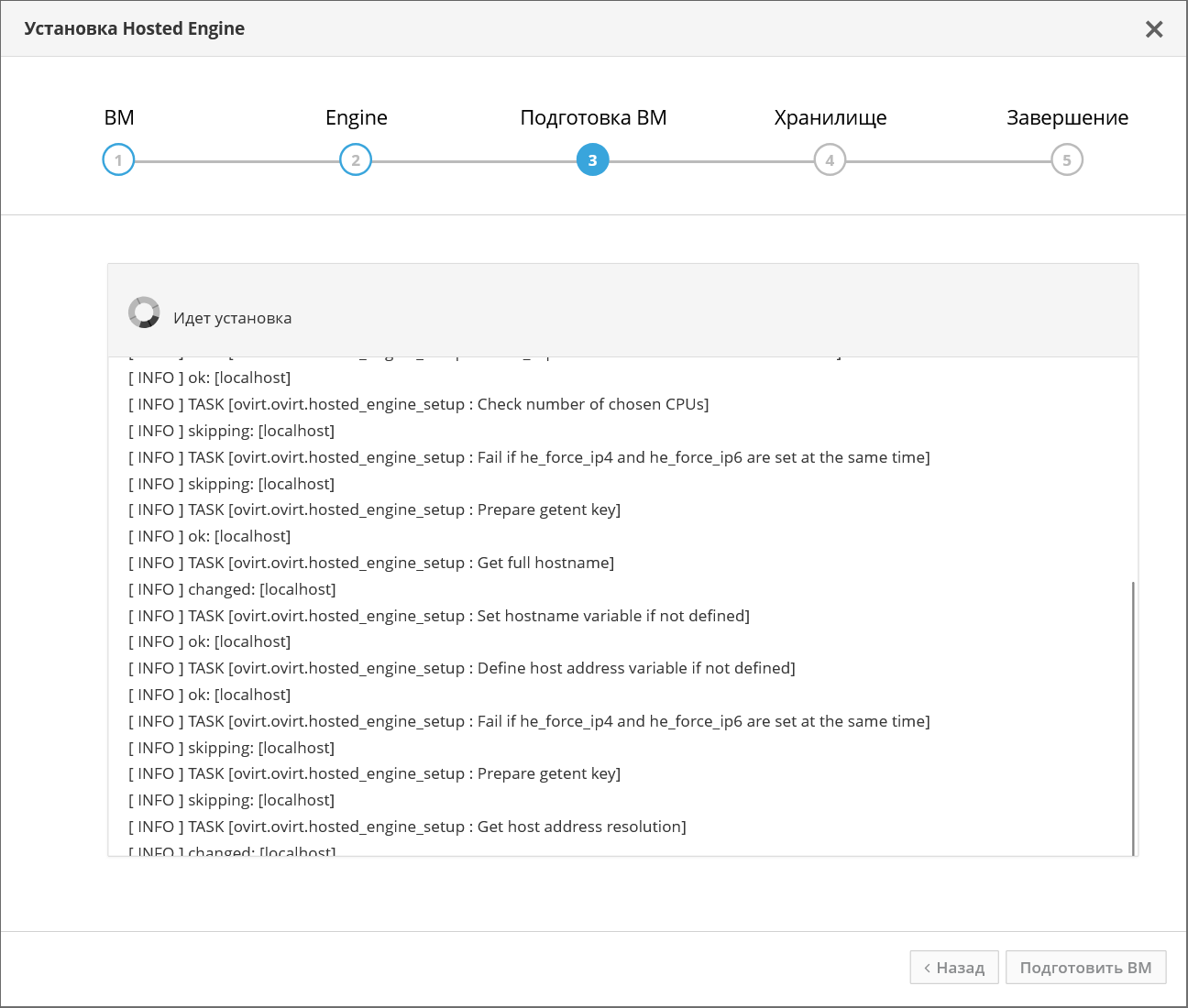Screen dimensions: 1188x1008
Task: Click the installation progress spinner
Action: (x=144, y=312)
